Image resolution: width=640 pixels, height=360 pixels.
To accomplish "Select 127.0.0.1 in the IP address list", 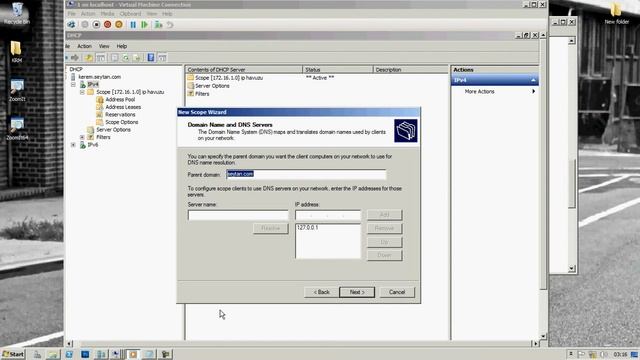I will (x=308, y=228).
